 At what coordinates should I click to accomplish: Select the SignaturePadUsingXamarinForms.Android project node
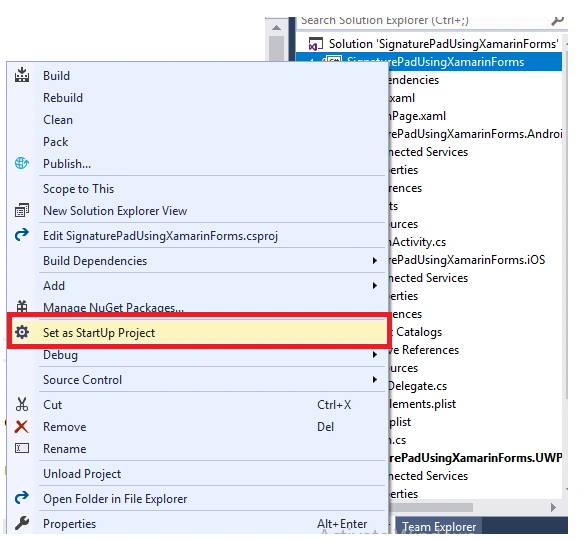coord(475,134)
